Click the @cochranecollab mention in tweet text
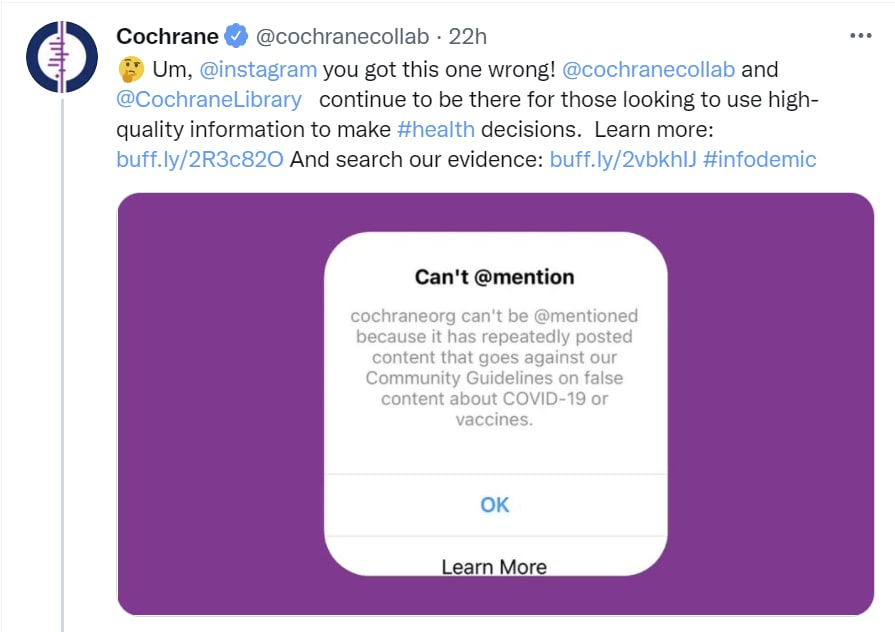Screen dimensions: 895x632 (x=649, y=70)
